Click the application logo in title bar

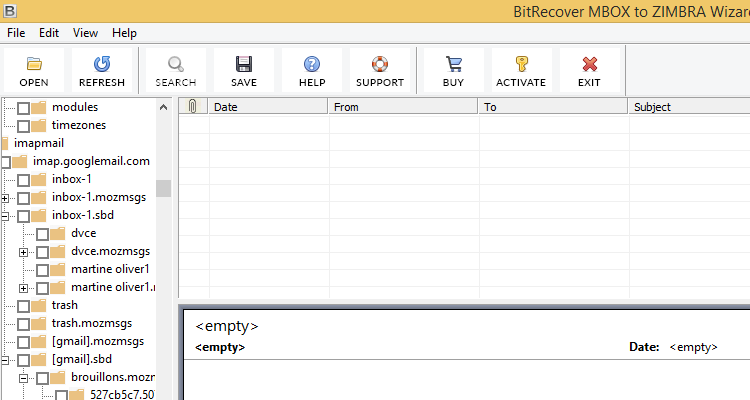[10, 11]
